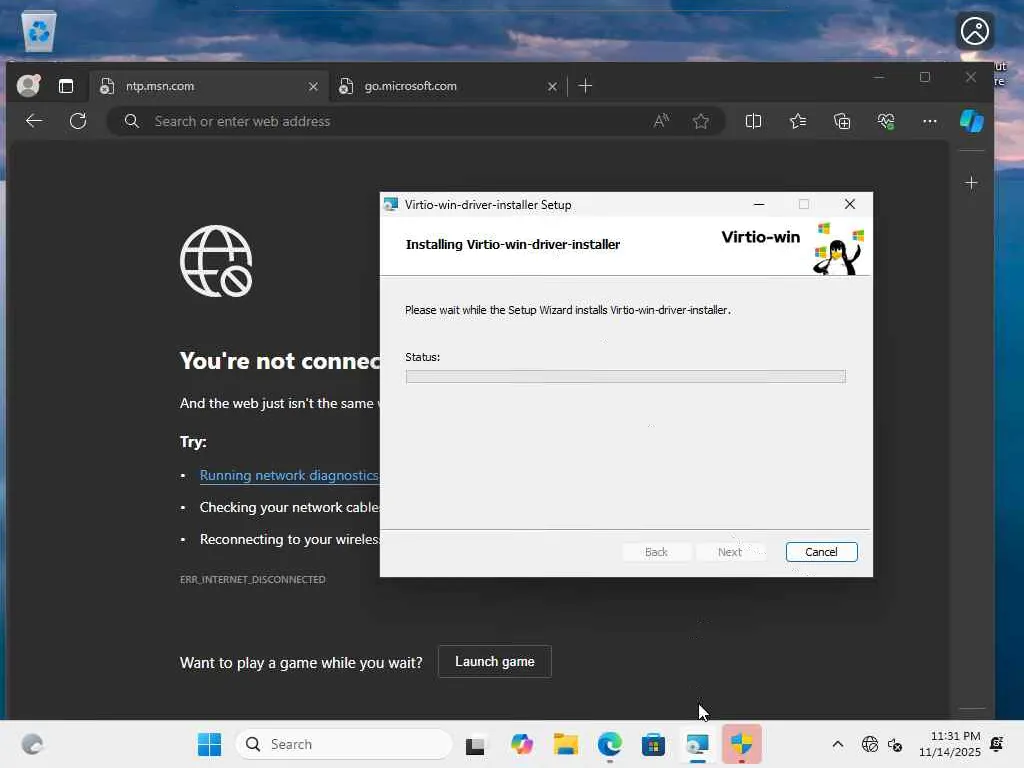Add an app to Edge sidebar

click(971, 183)
